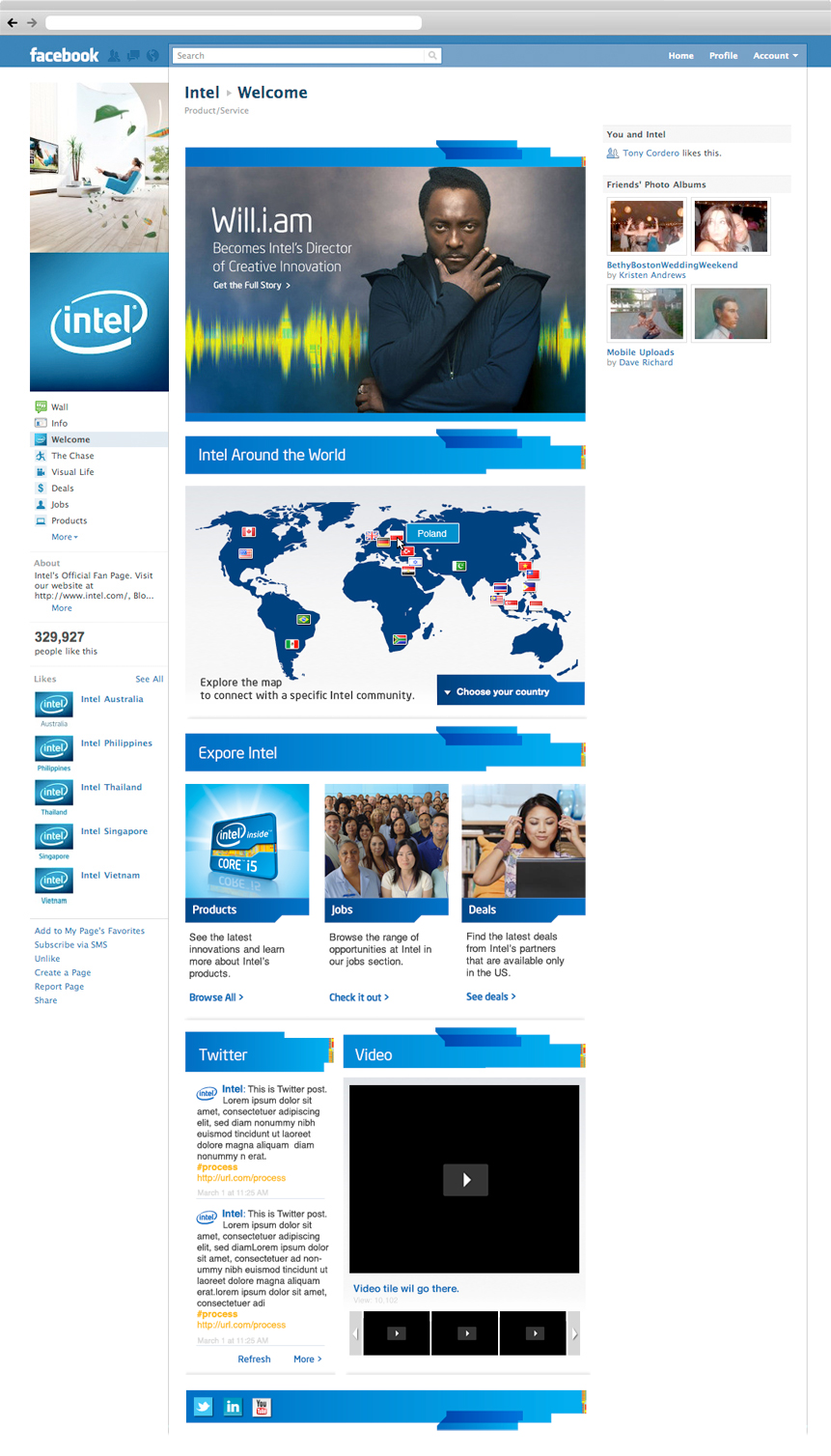
Task: Open Intel Thailand page link
Action: 111,787
